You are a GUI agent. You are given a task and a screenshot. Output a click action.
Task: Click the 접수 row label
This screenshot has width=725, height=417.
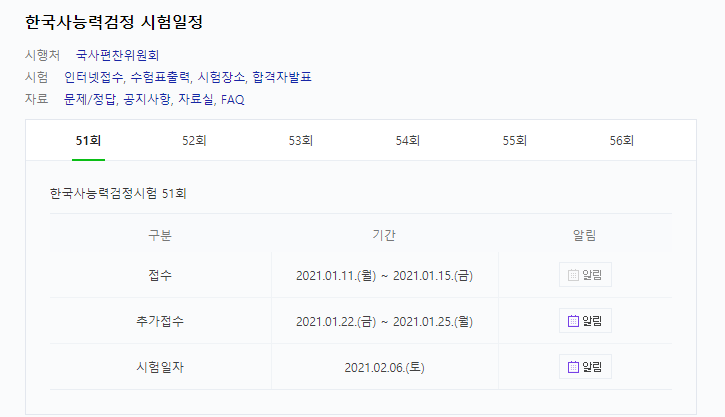point(160,275)
